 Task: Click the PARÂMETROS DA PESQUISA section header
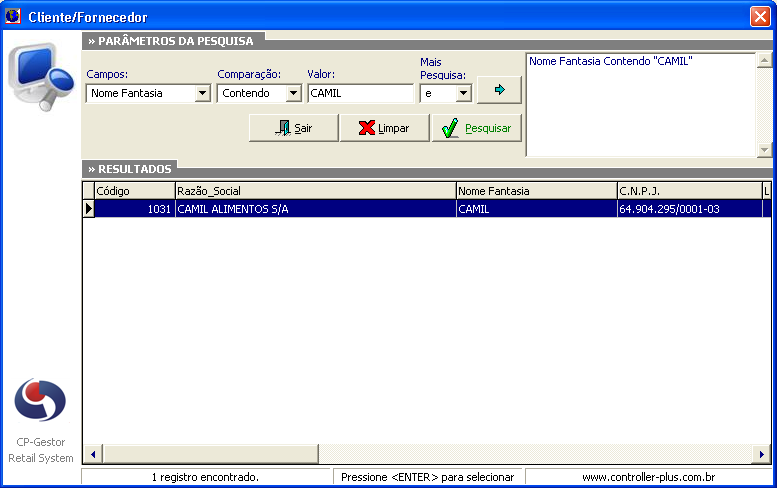[171, 41]
